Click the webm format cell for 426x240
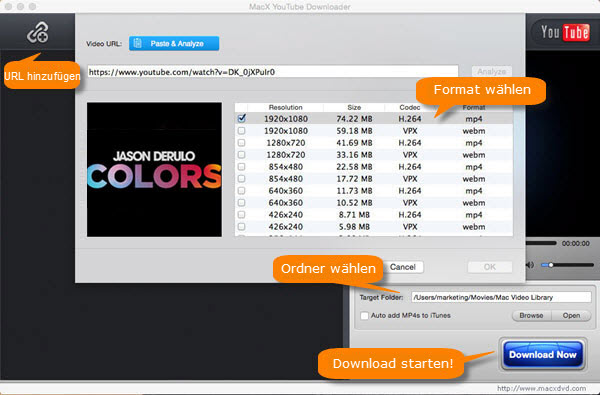 pyautogui.click(x=474, y=227)
